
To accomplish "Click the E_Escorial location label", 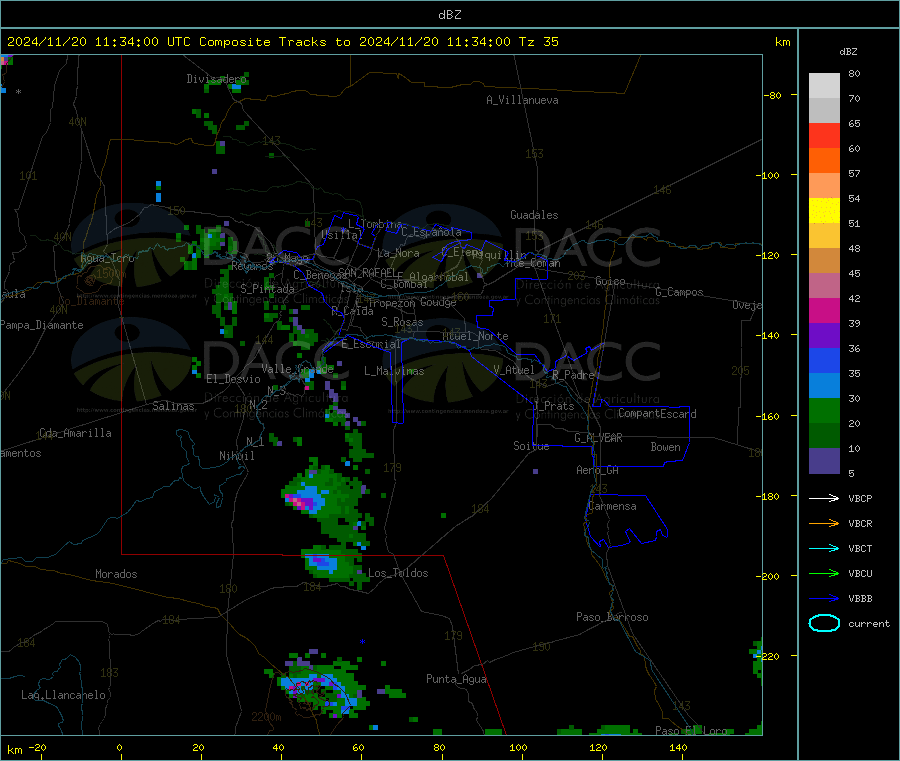I will tap(370, 344).
